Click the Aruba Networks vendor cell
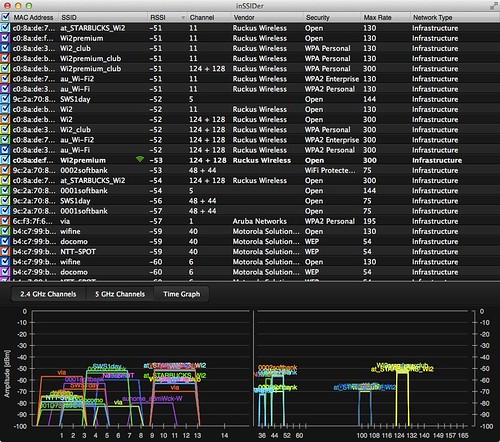The image size is (500, 442). coord(260,221)
